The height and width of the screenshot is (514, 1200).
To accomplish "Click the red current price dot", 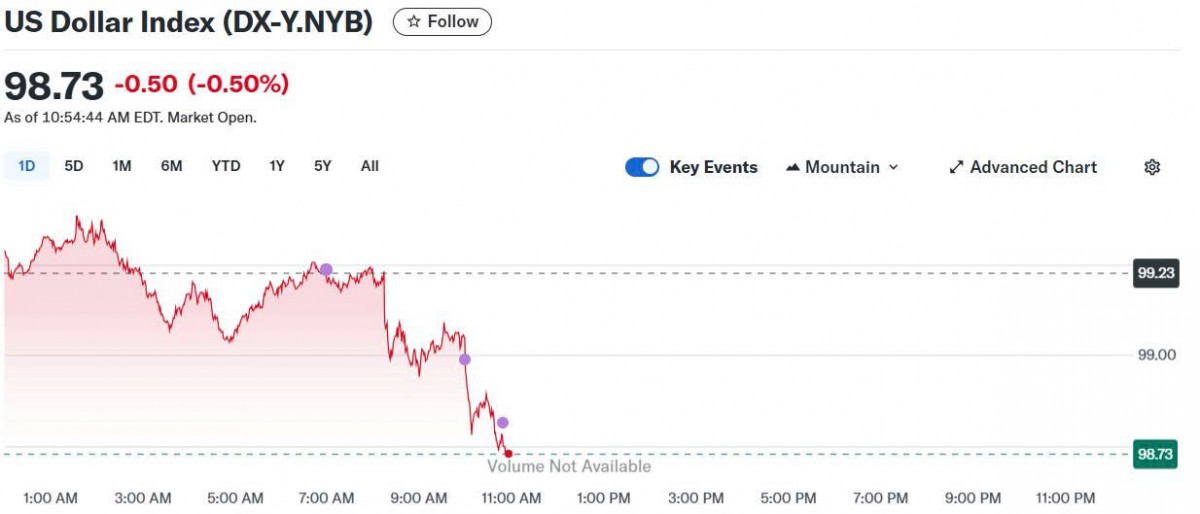I will (509, 454).
